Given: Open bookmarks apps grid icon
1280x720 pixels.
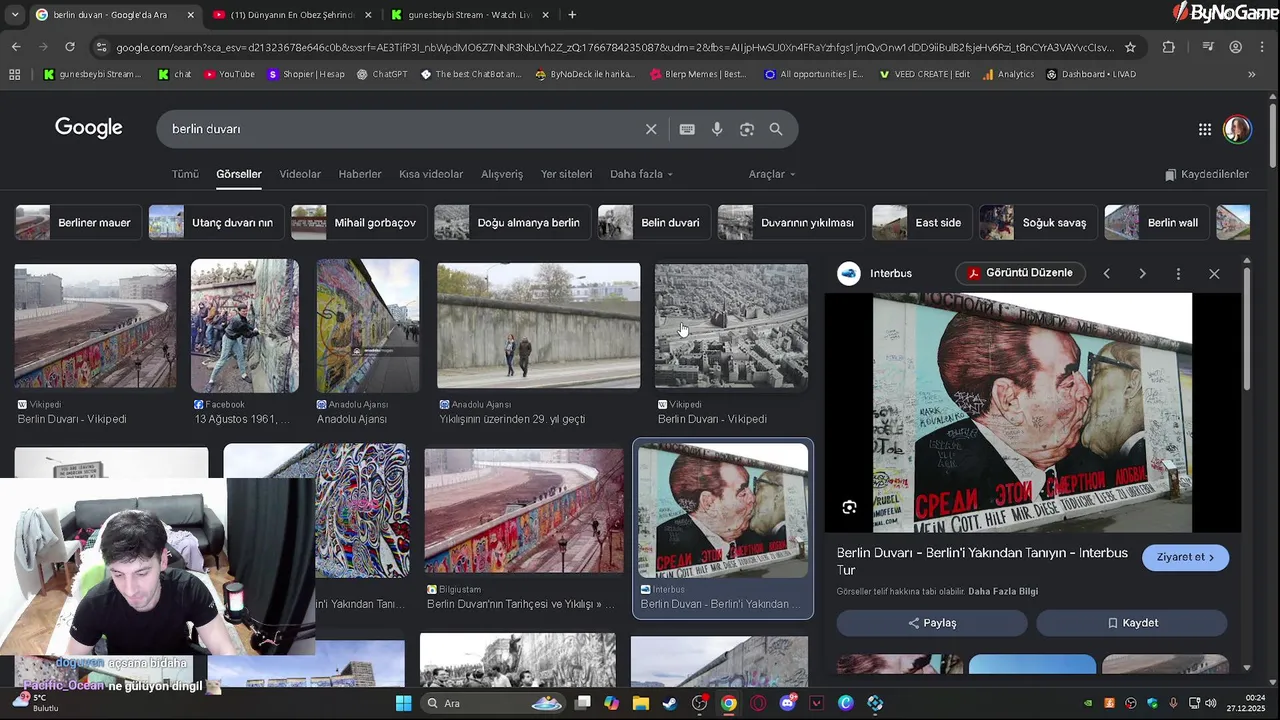Looking at the screenshot, I should 14,74.
